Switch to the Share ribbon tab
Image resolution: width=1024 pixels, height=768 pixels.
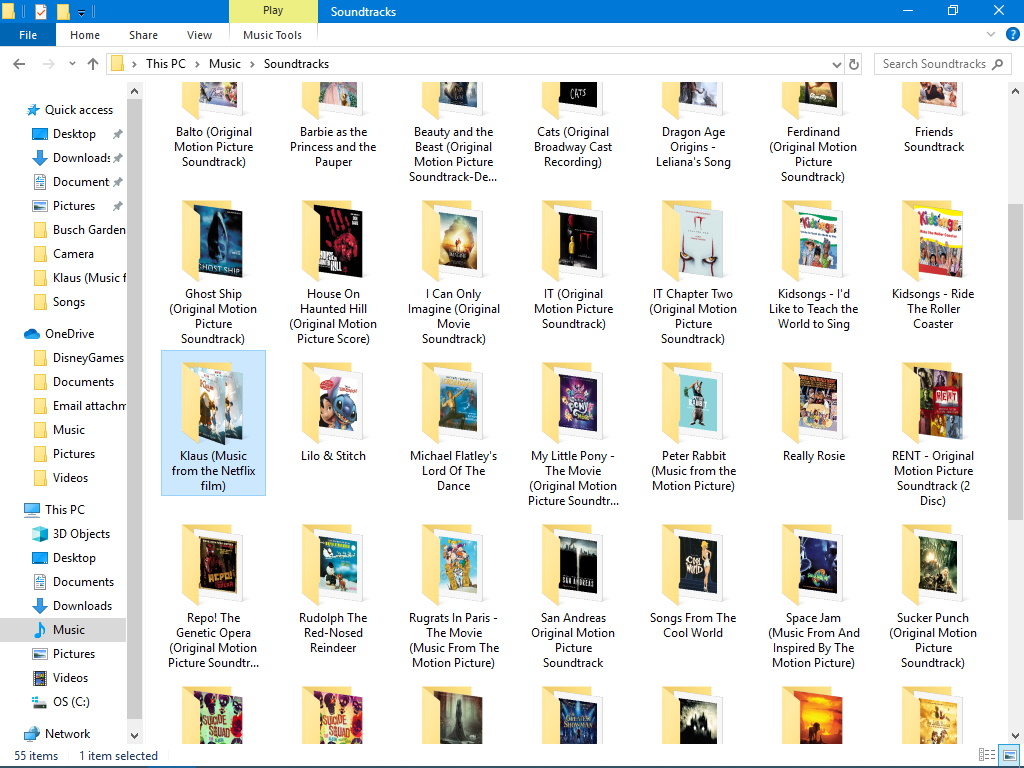pos(143,35)
